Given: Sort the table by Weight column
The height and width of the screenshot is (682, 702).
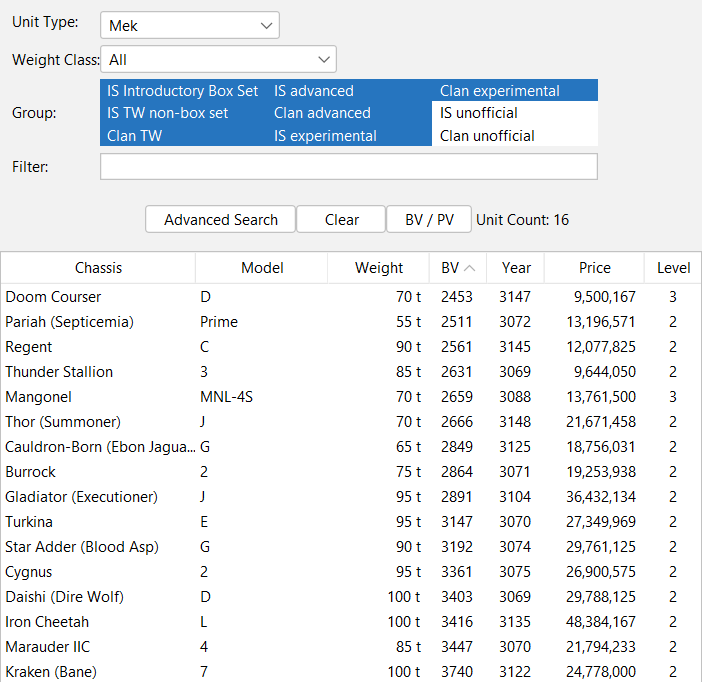Looking at the screenshot, I should click(379, 268).
